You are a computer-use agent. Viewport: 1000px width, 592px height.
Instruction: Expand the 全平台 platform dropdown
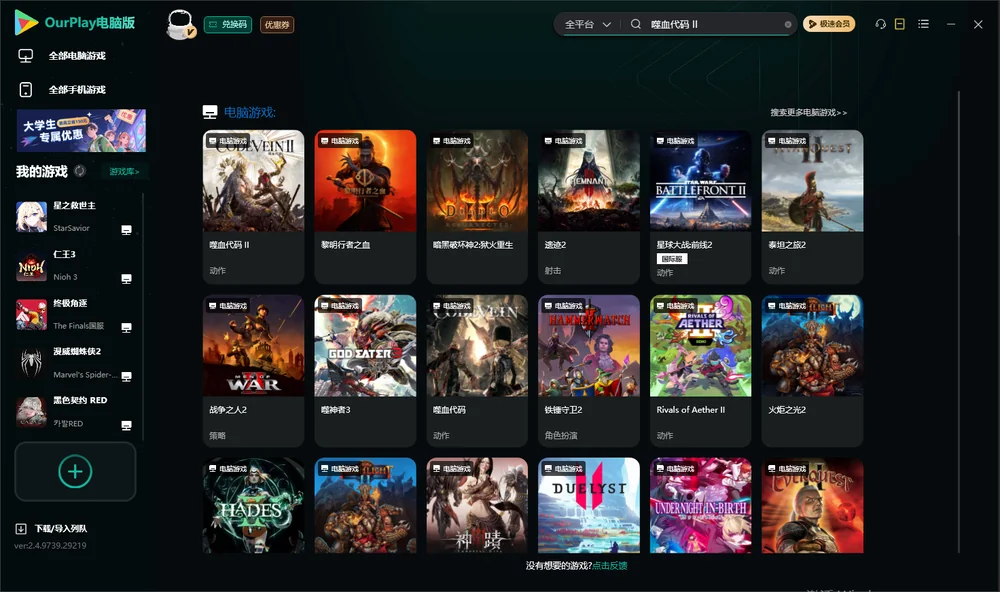pyautogui.click(x=587, y=24)
